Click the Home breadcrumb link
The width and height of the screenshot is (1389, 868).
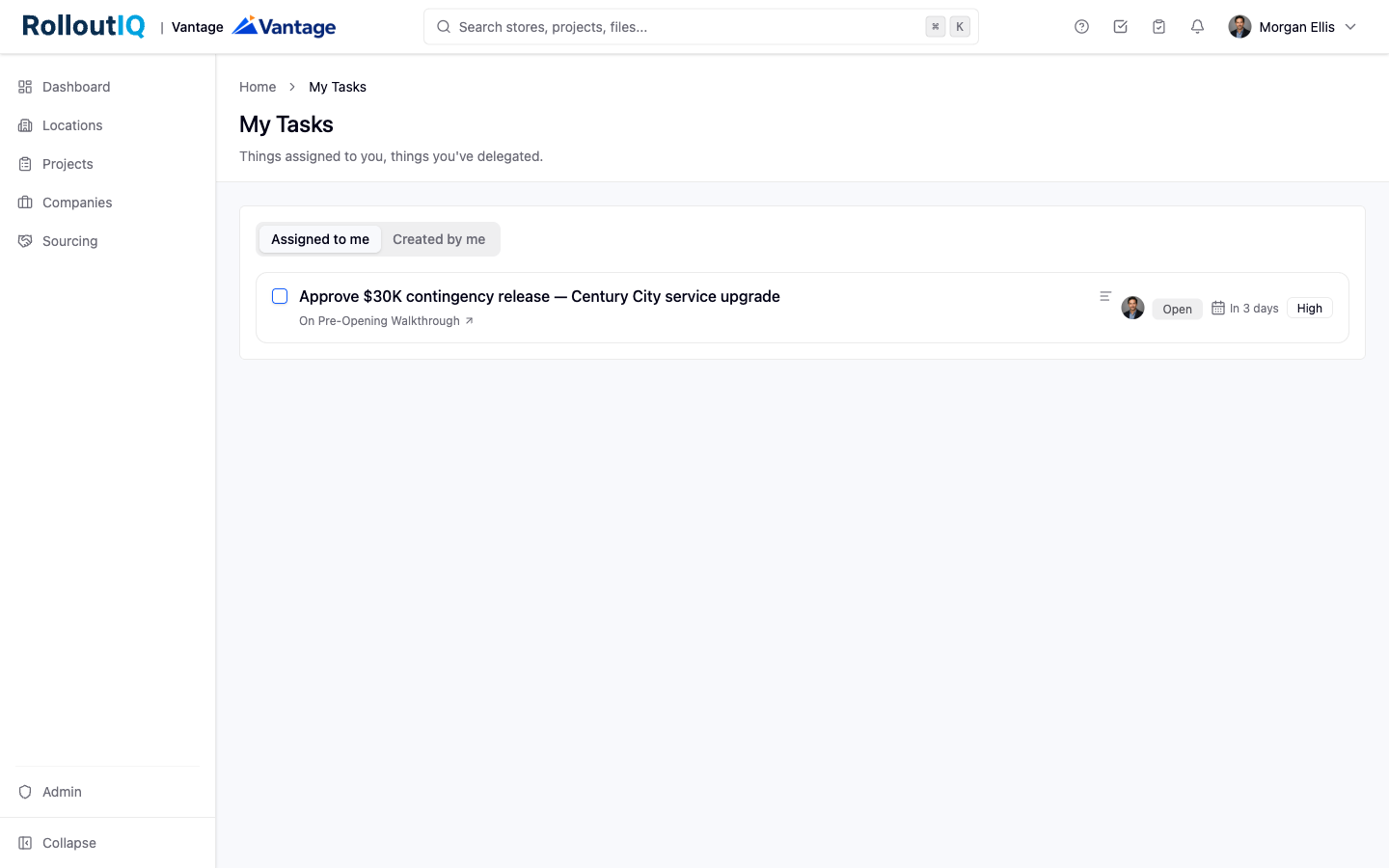pyautogui.click(x=258, y=87)
